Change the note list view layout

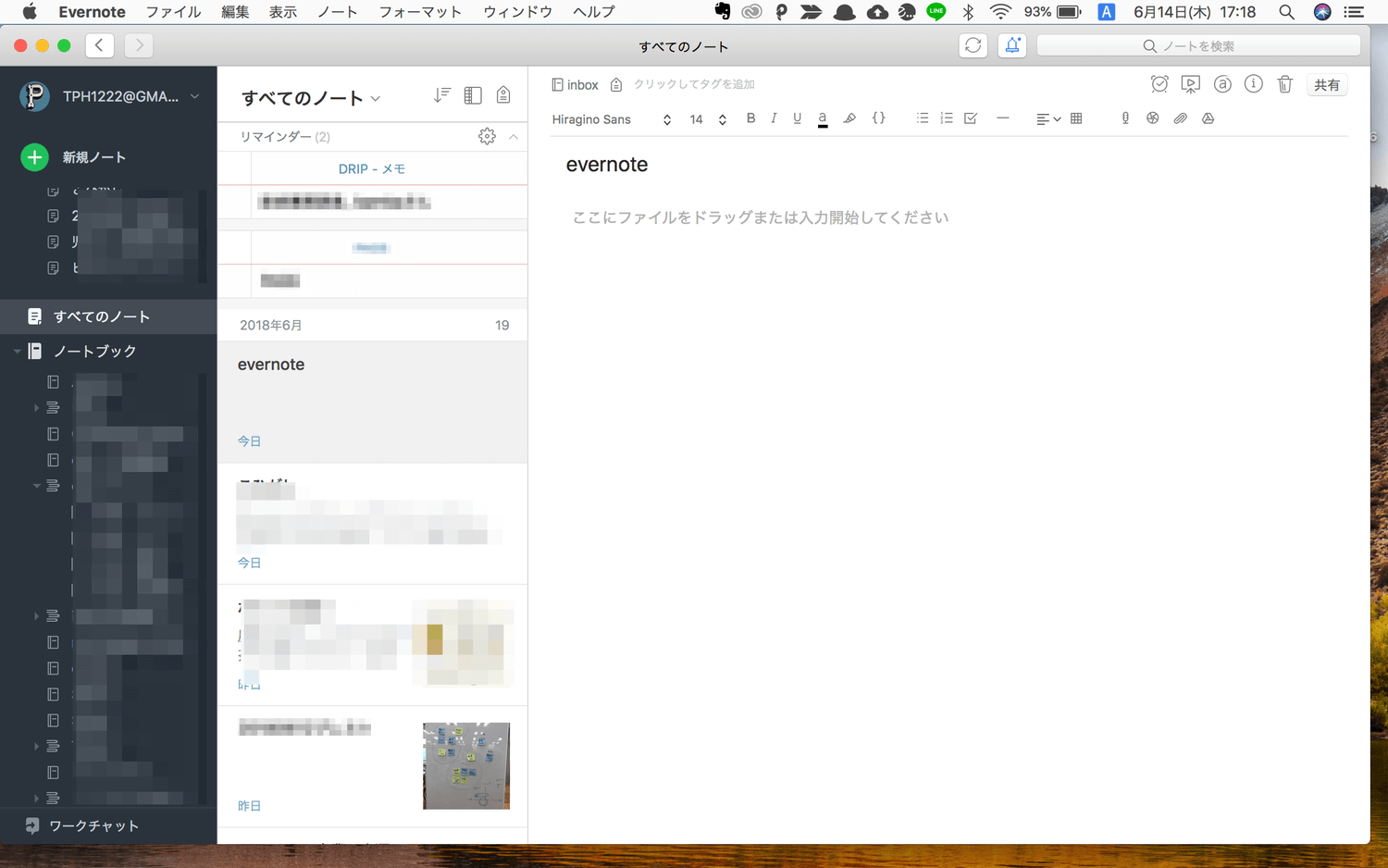[x=473, y=95]
